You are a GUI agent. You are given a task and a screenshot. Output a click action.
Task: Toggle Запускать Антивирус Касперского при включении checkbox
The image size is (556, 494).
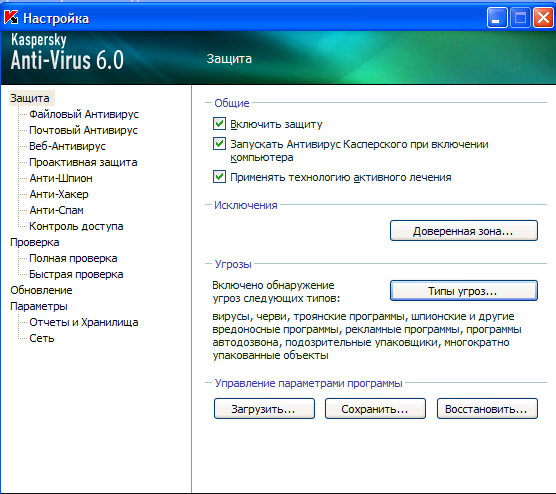click(219, 144)
